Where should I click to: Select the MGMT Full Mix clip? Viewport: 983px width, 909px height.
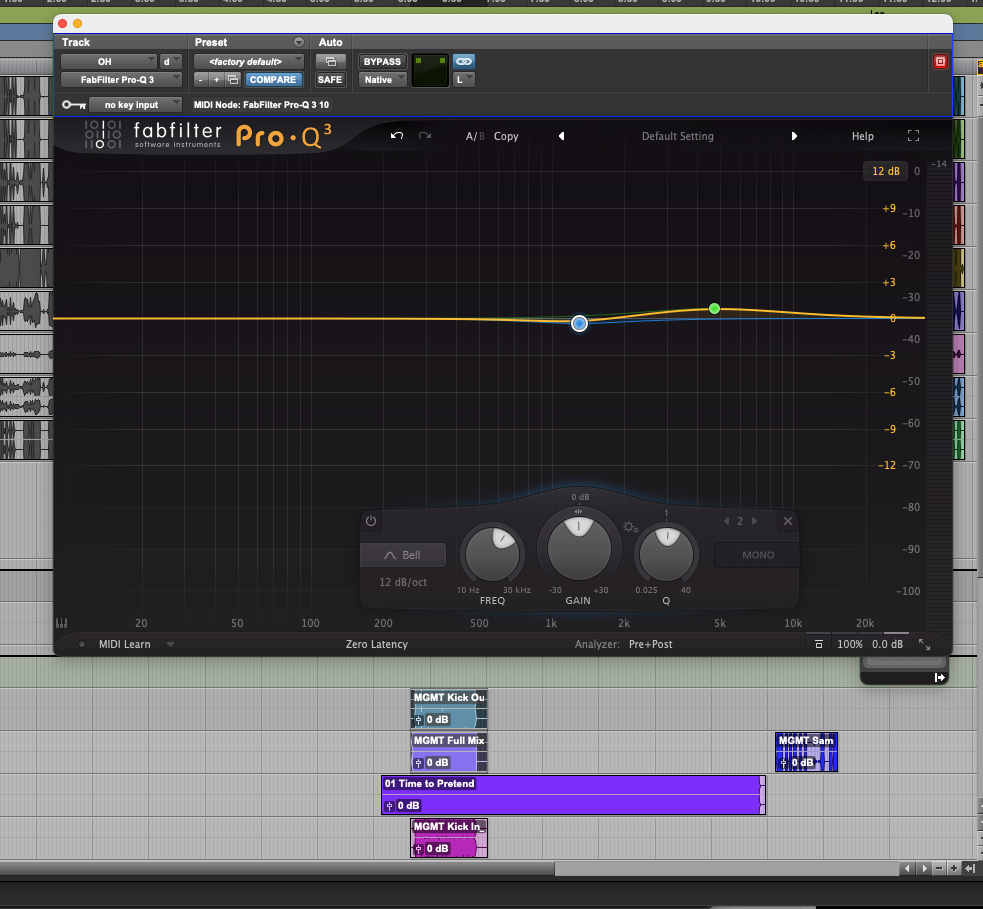click(x=449, y=752)
